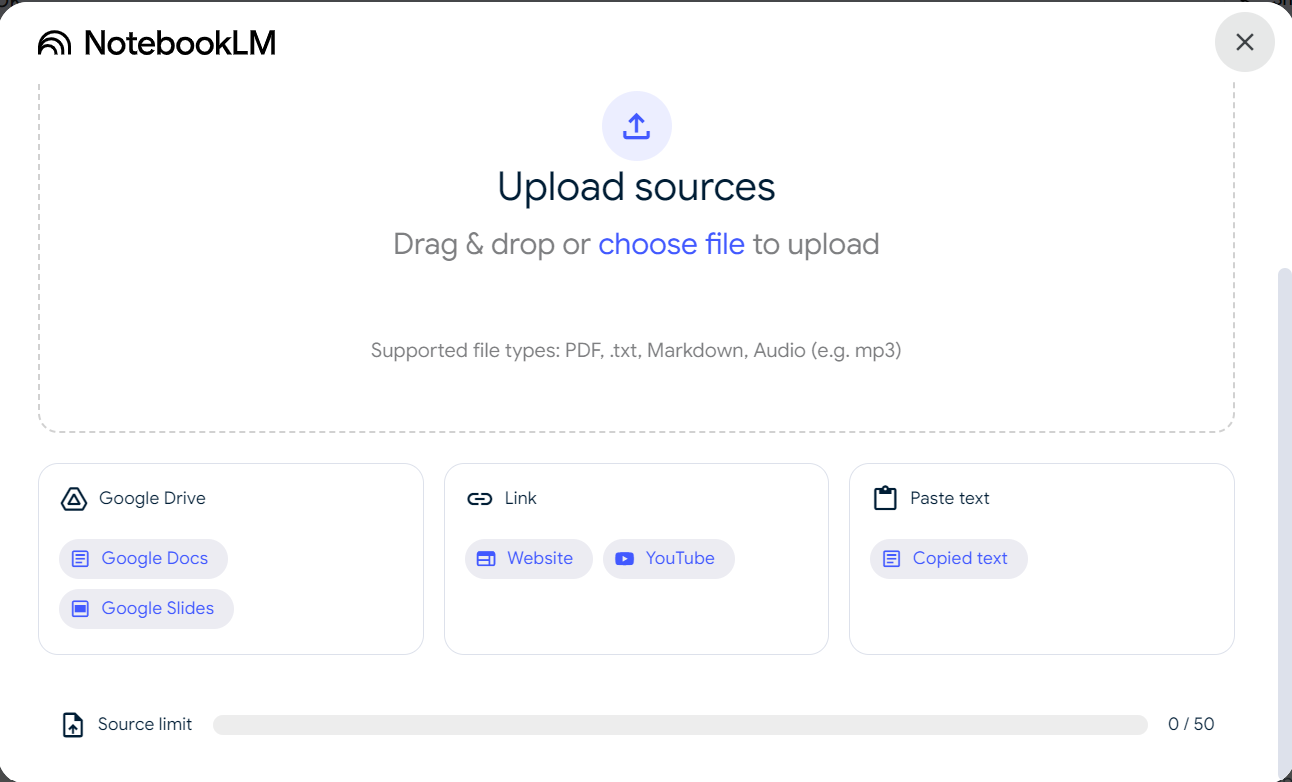The height and width of the screenshot is (782, 1292).
Task: Click the NotebookLM logo icon
Action: point(54,43)
